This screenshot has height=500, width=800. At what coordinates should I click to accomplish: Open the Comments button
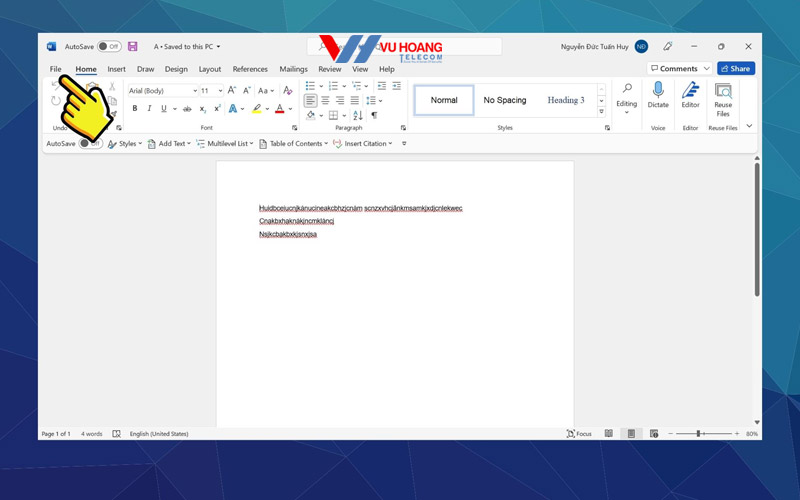679,69
